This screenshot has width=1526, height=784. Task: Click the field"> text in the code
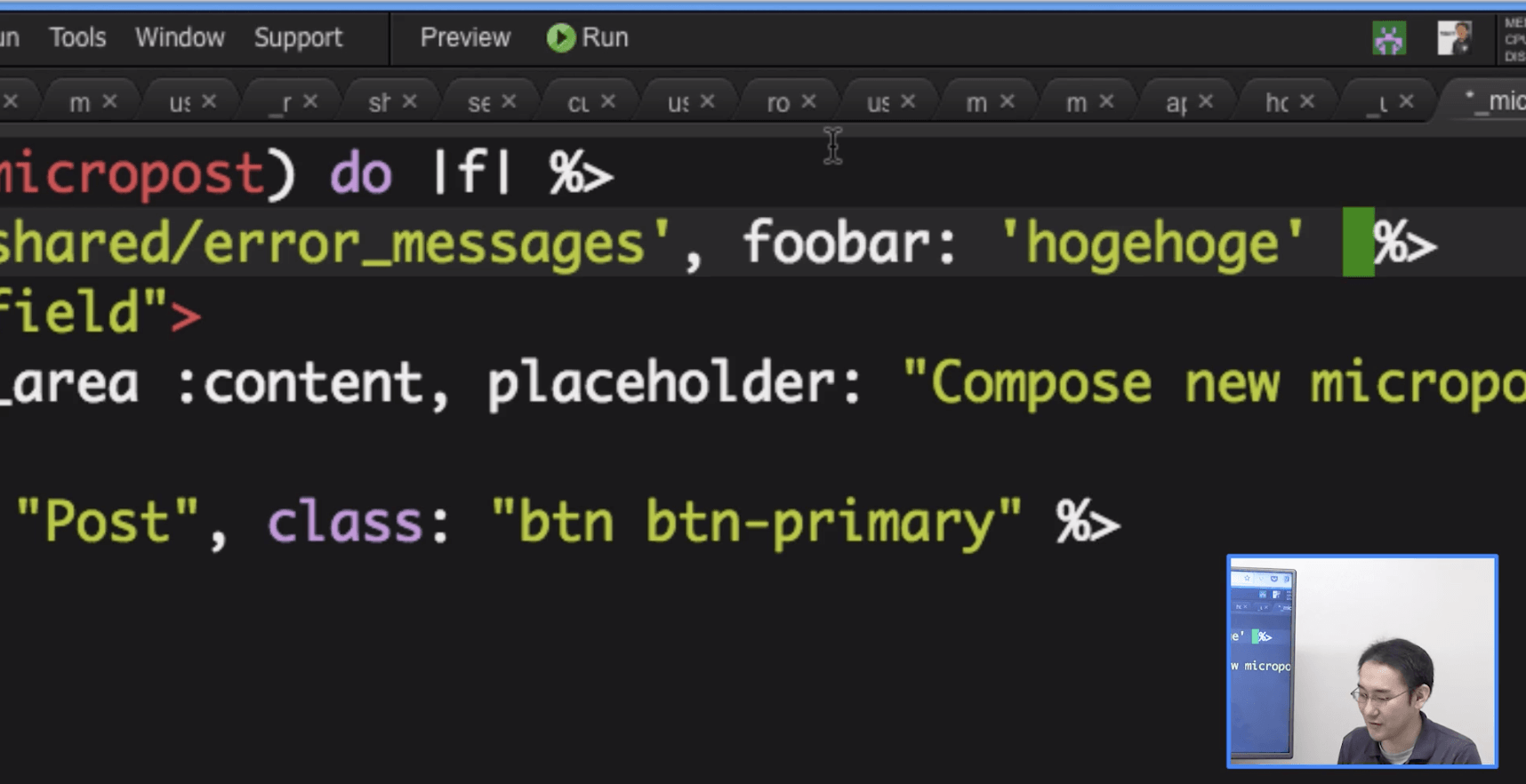(x=100, y=313)
